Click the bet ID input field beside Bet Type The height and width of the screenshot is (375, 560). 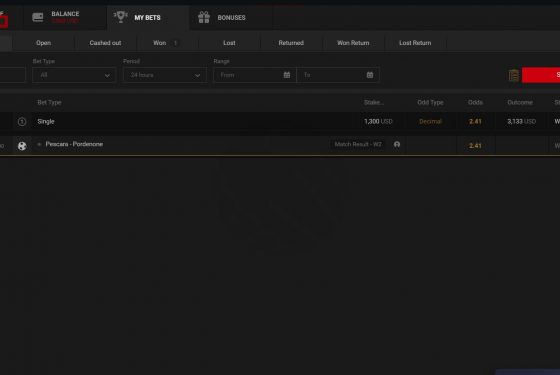[12, 75]
